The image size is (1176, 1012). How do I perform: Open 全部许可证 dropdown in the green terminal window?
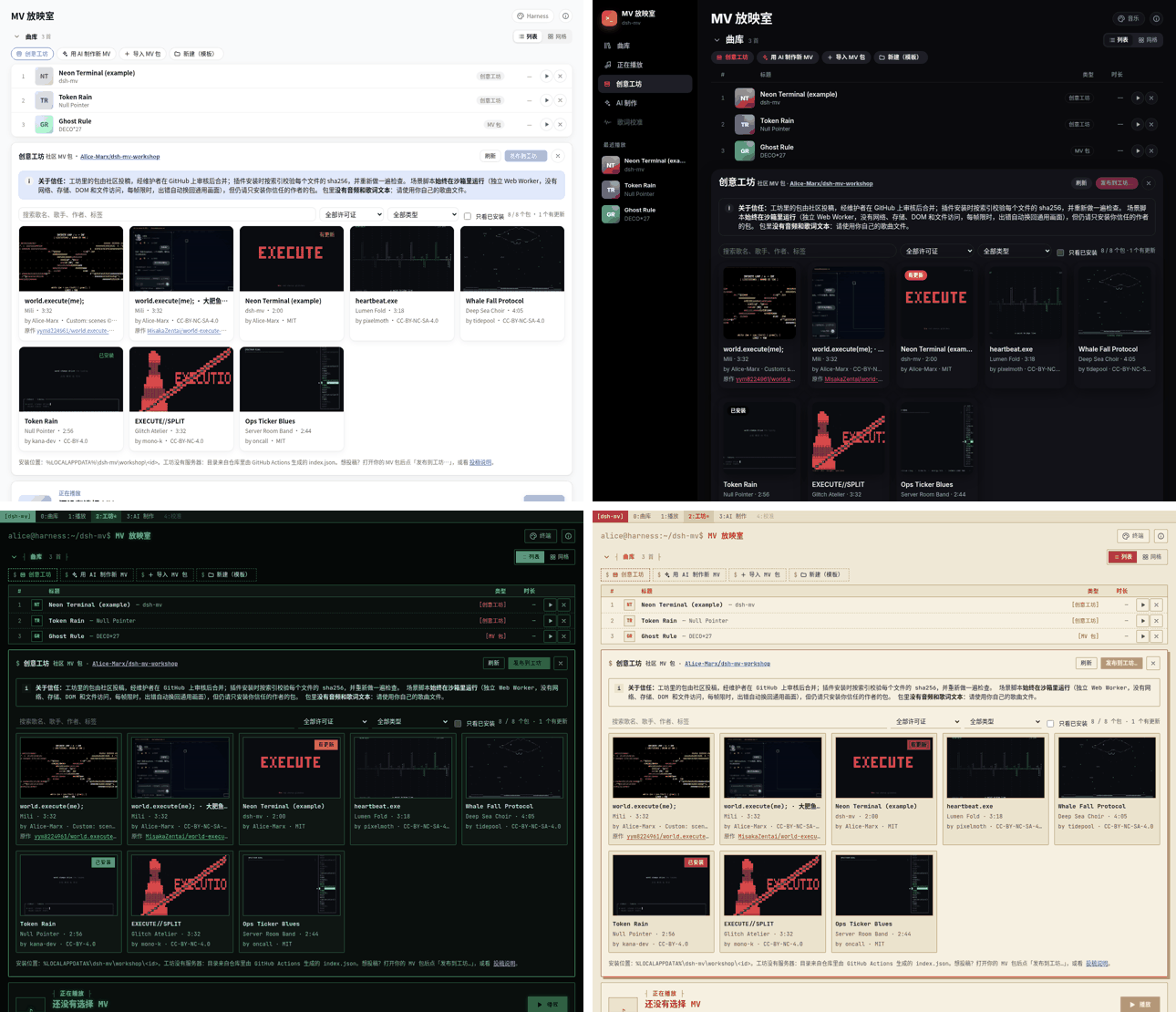click(335, 721)
